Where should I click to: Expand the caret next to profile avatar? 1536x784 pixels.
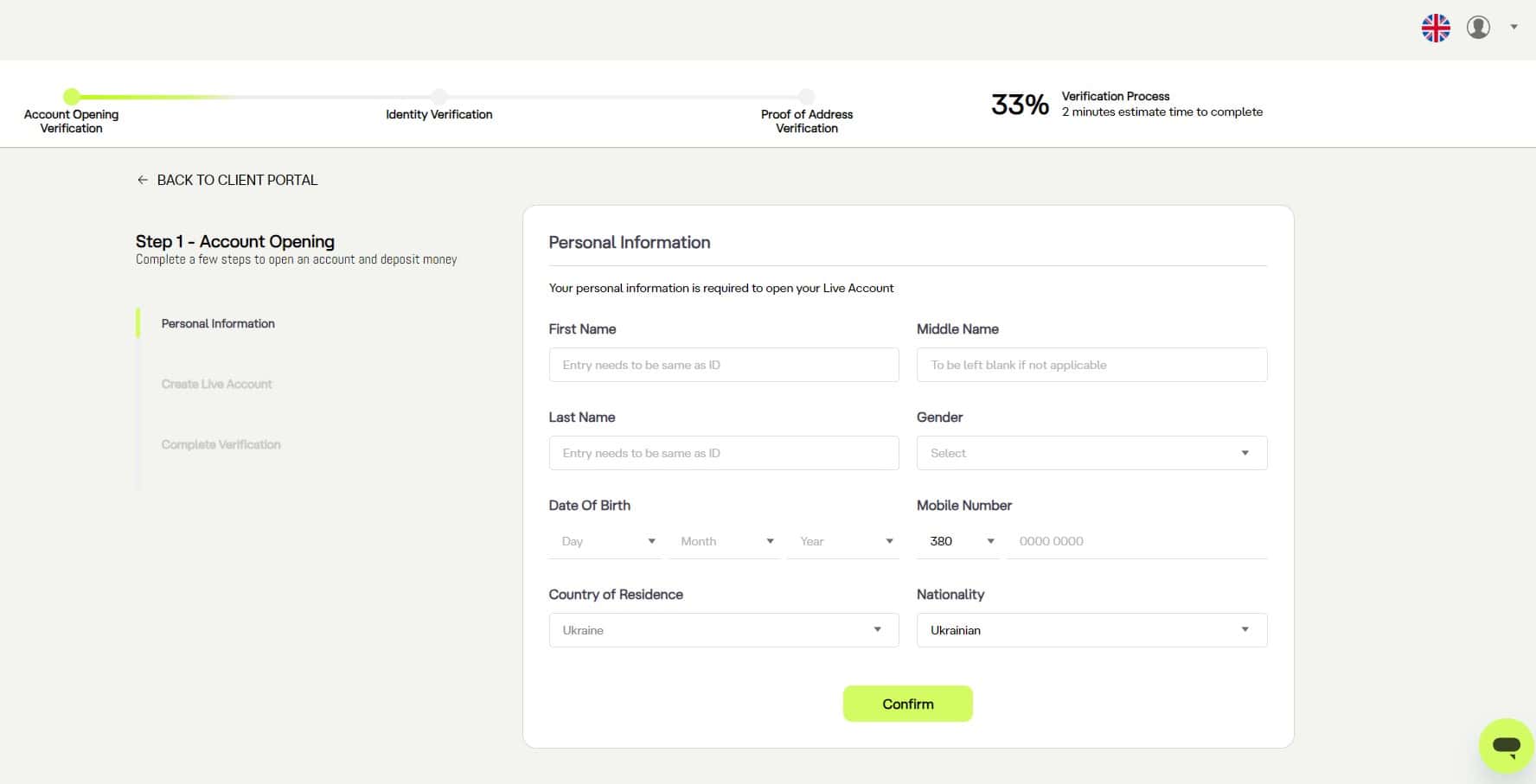(x=1514, y=27)
